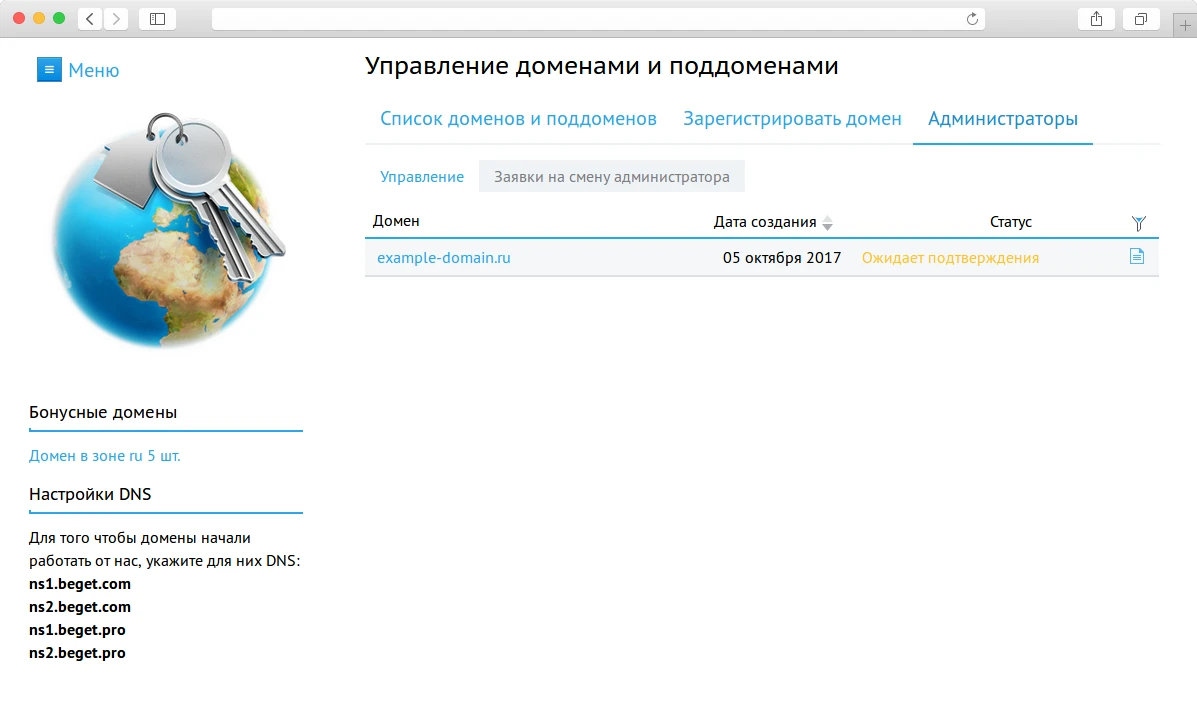Open the blue hamburger Меню icon
Image resolution: width=1197 pixels, height=702 pixels.
[49, 70]
